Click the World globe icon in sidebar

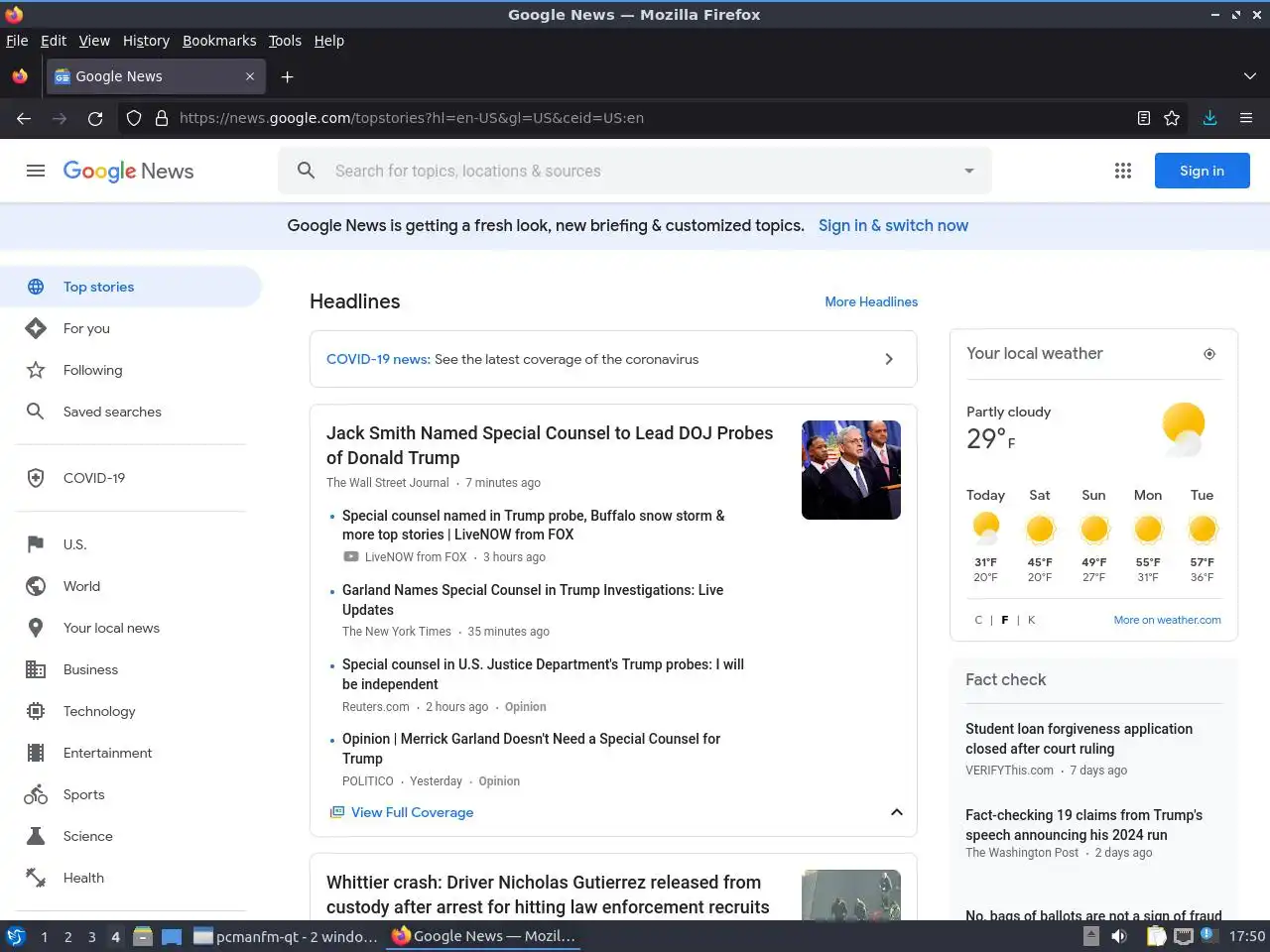(x=36, y=586)
